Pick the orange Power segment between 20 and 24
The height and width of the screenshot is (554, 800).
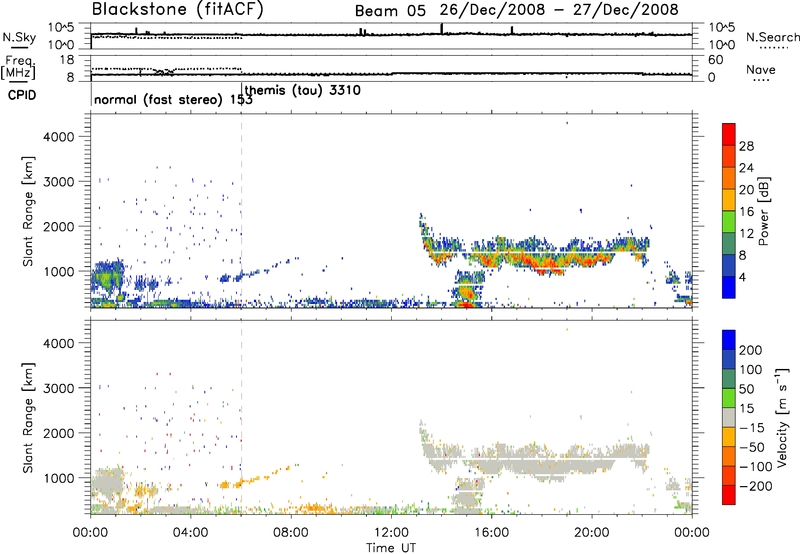(x=729, y=178)
